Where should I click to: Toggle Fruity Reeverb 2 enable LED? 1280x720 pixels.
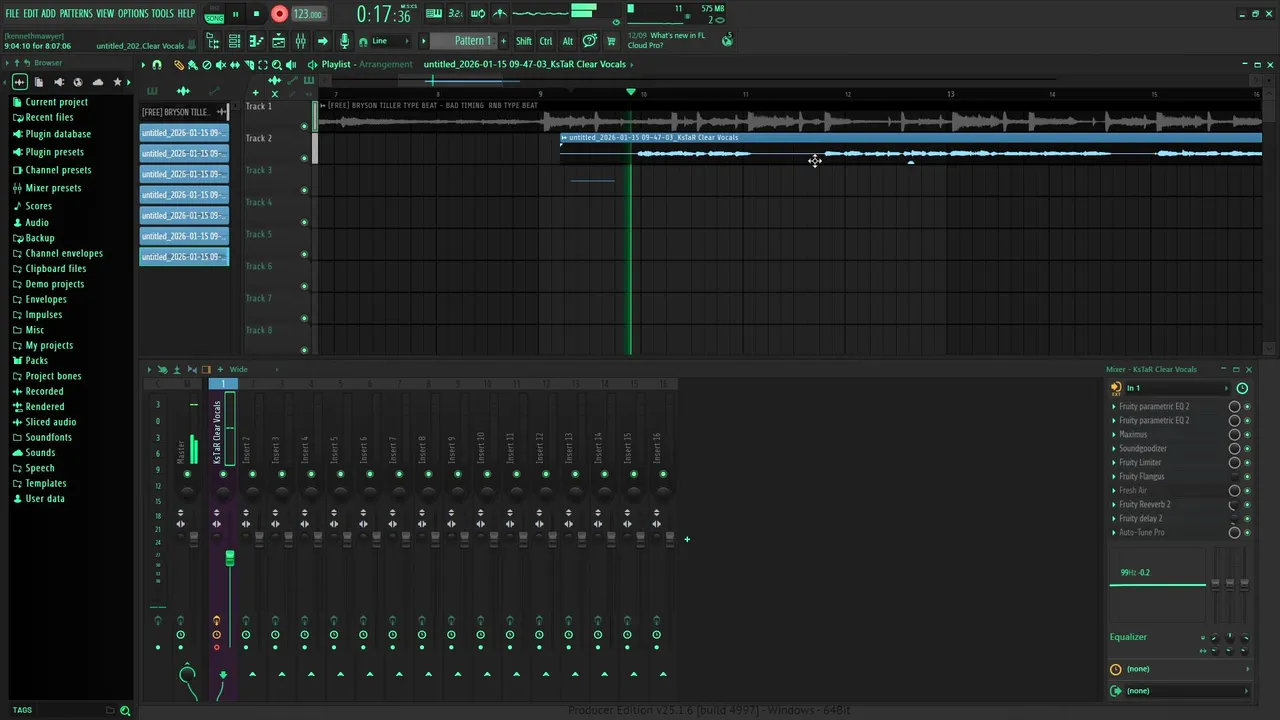point(1247,505)
